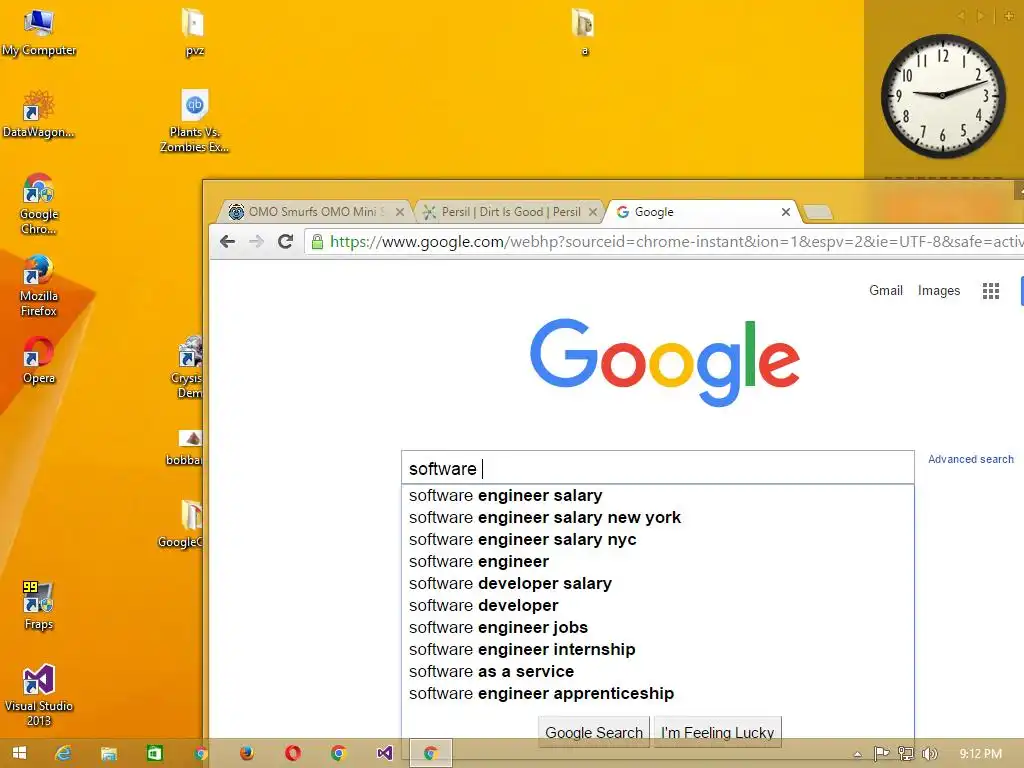Open the Gmail link
The width and height of the screenshot is (1024, 768).
(x=886, y=291)
